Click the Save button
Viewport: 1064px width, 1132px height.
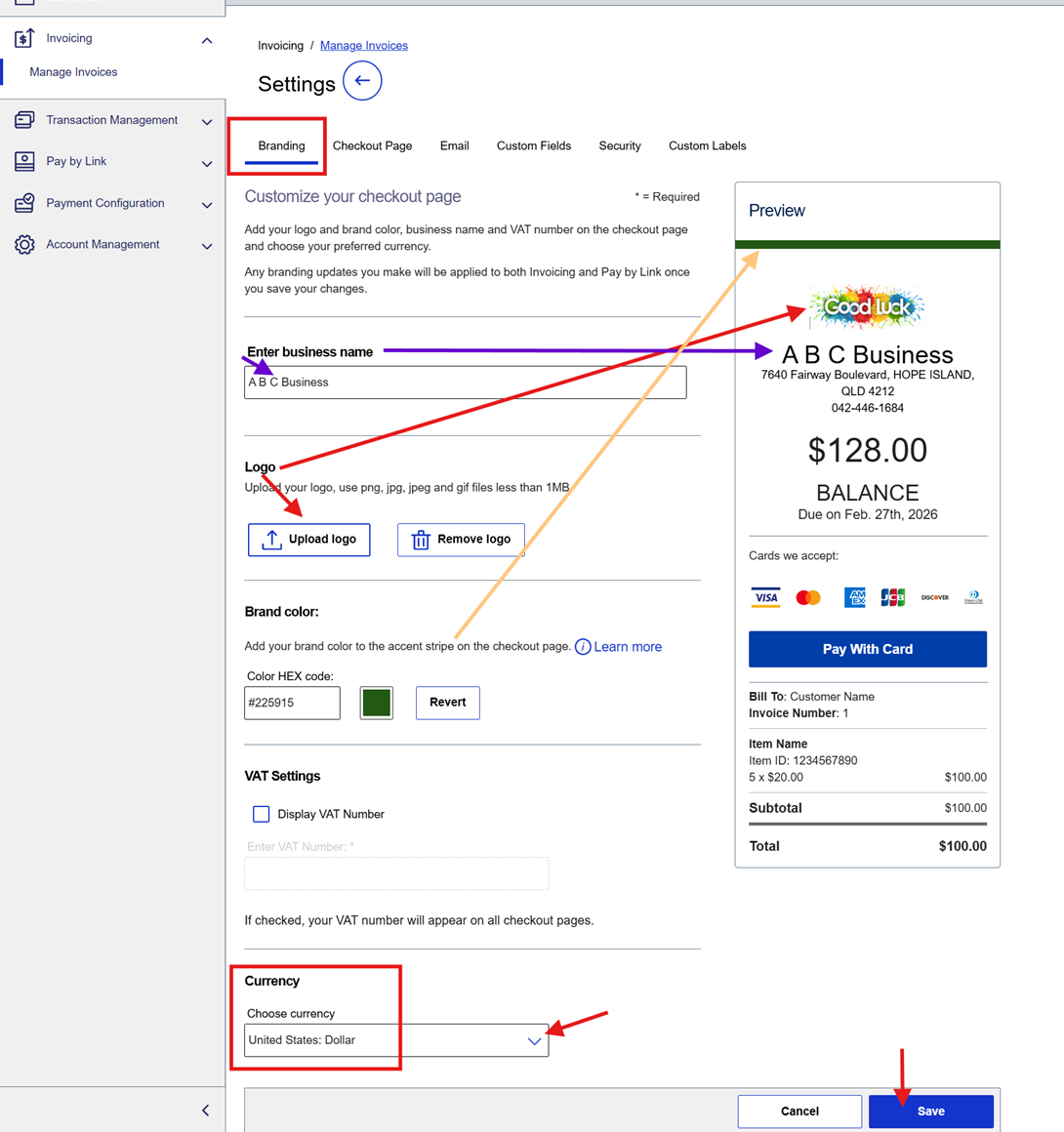coord(930,1112)
